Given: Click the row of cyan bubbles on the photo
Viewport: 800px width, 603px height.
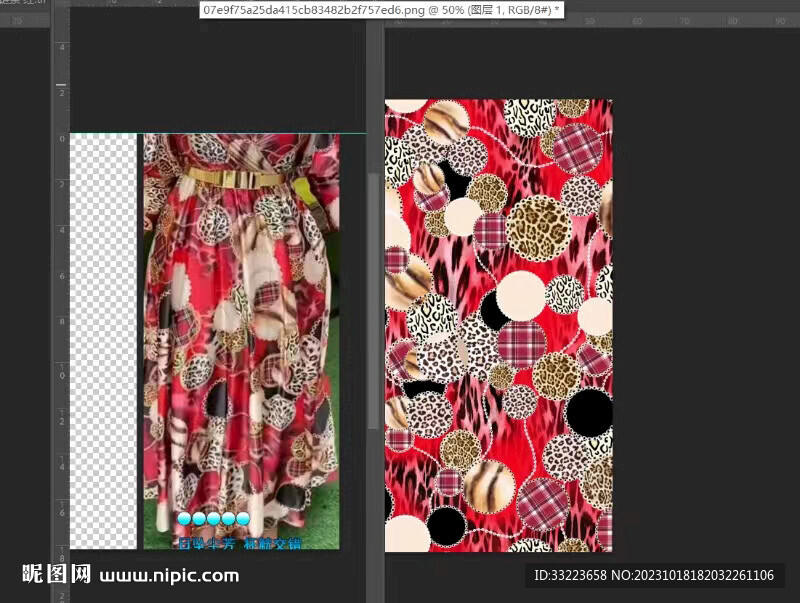Looking at the screenshot, I should point(213,519).
